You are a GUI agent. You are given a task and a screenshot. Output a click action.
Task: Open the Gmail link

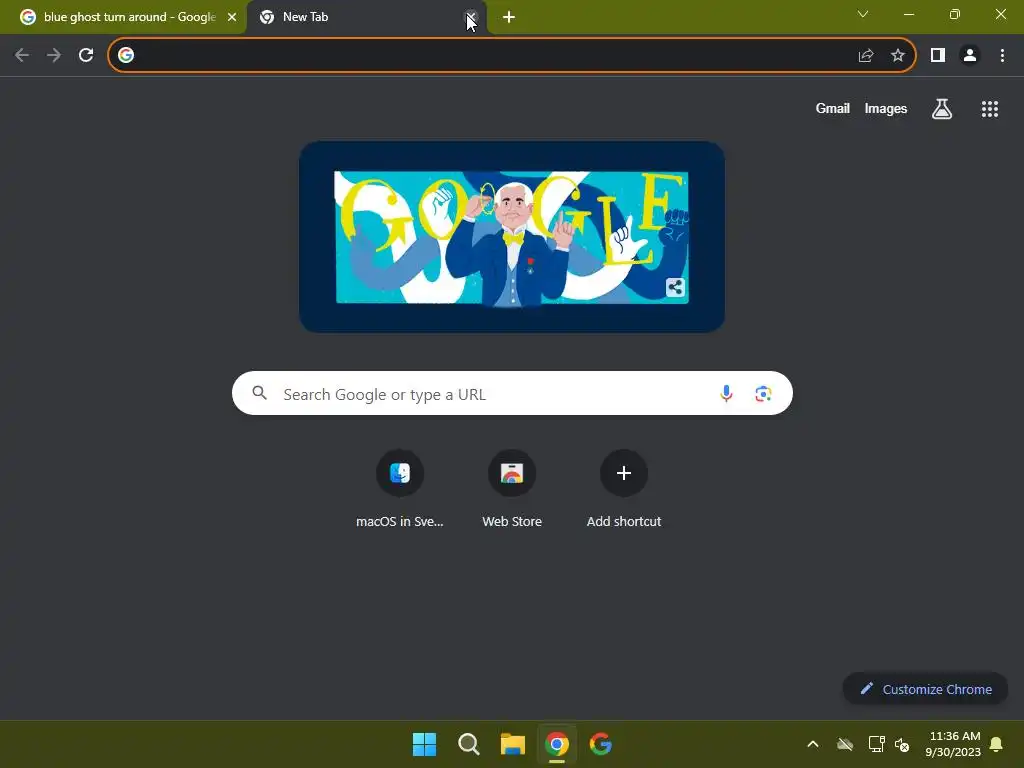pyautogui.click(x=833, y=108)
